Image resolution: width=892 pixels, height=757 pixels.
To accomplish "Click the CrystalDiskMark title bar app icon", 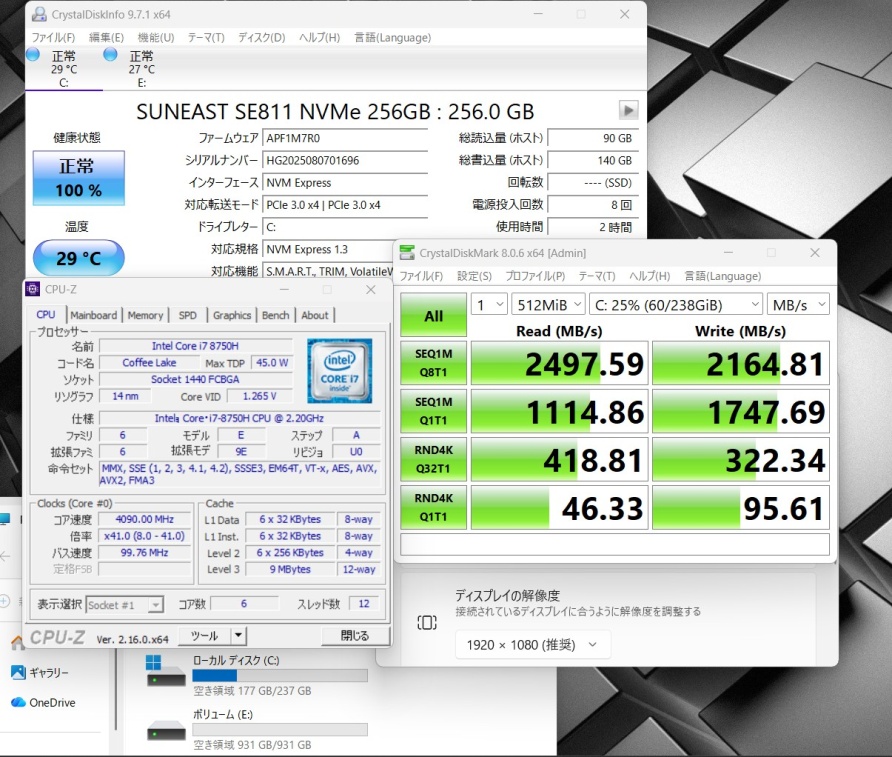I will tap(407, 253).
